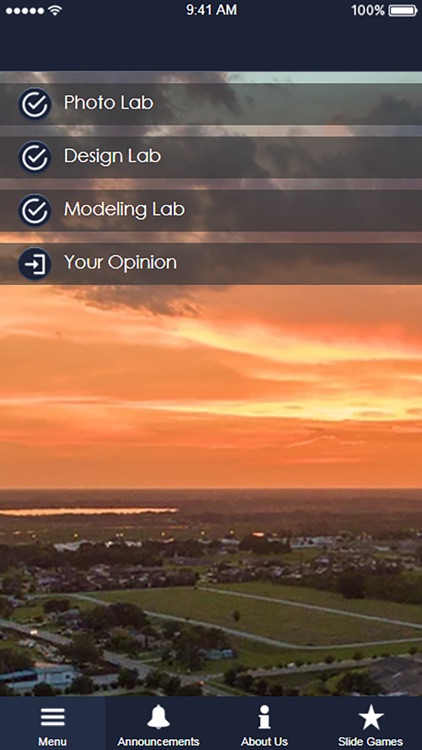The image size is (422, 750).
Task: Tap the Slide Games star icon
Action: coord(371,717)
